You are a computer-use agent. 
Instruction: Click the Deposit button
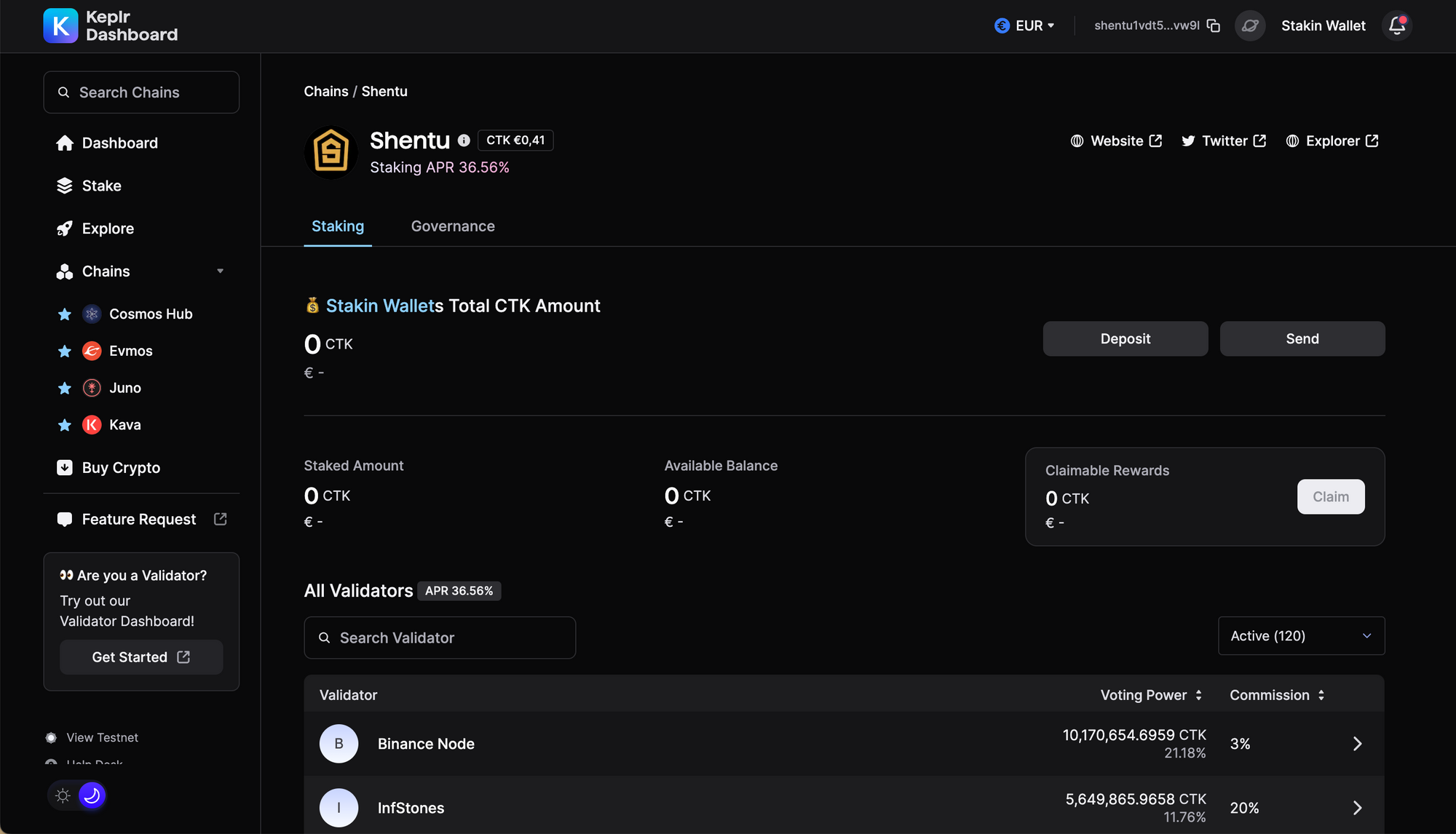click(x=1125, y=339)
